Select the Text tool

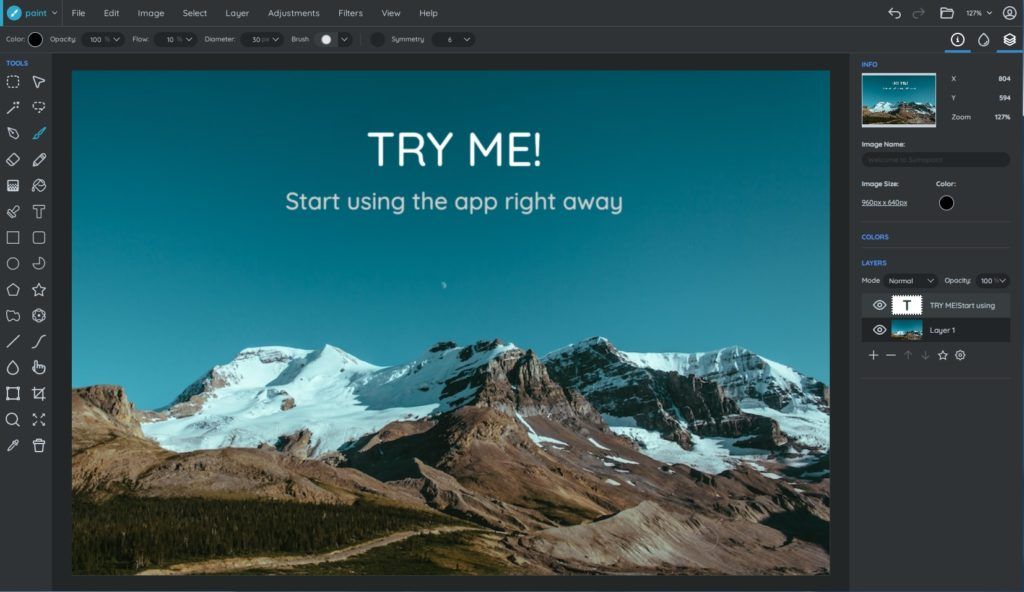pos(39,211)
